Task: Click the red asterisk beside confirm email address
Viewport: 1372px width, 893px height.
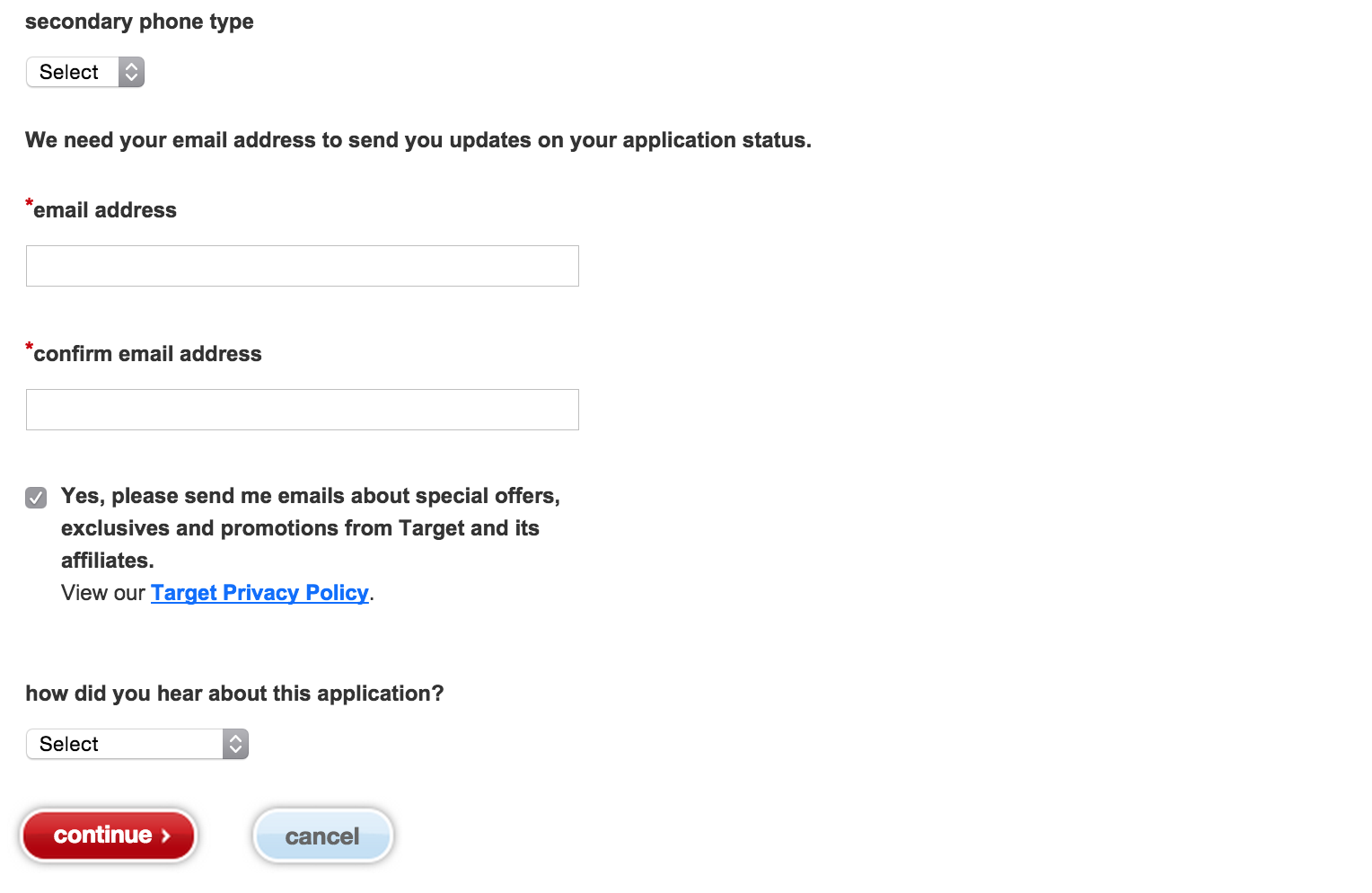Action: coord(29,348)
